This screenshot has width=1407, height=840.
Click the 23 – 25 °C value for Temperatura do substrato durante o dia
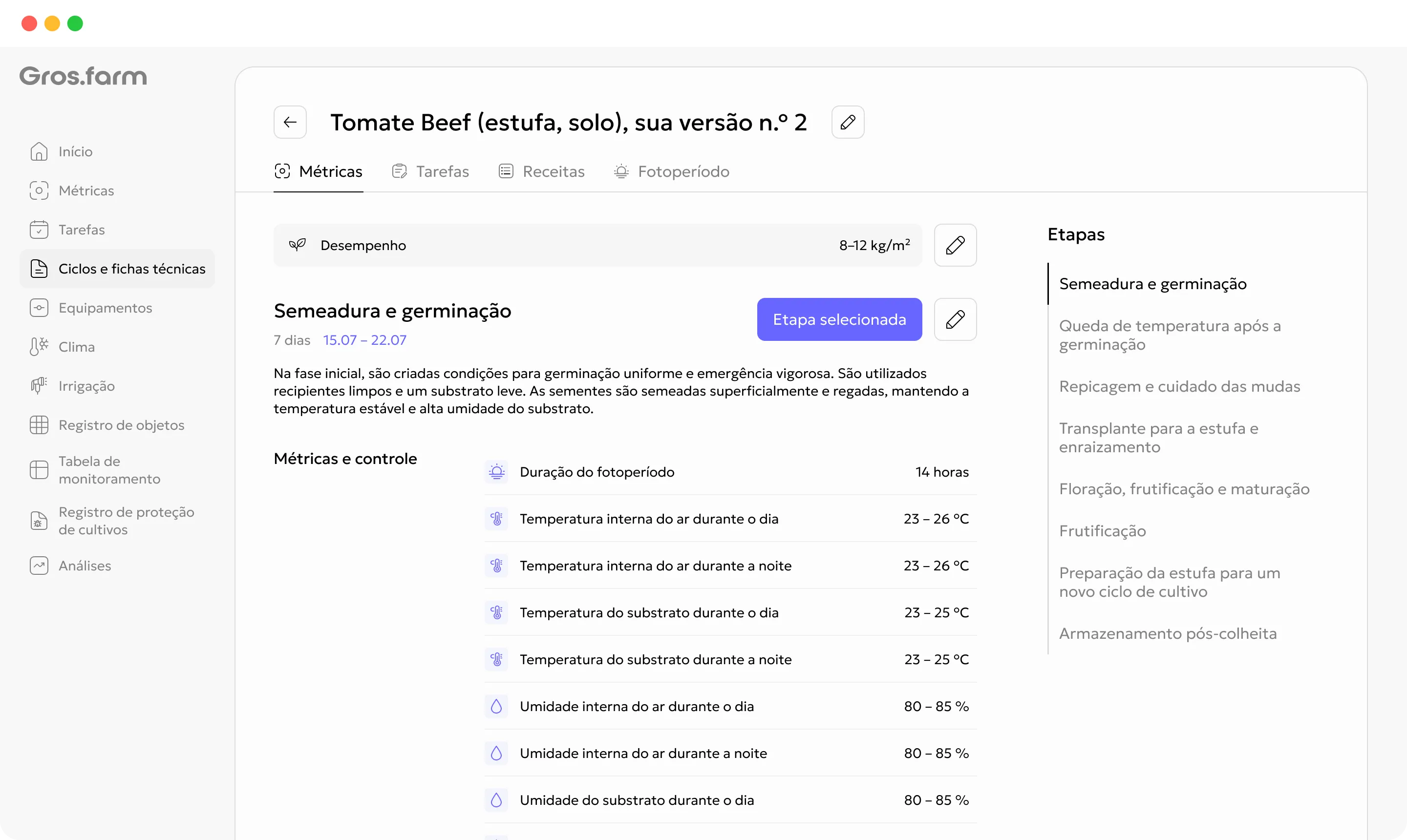937,613
